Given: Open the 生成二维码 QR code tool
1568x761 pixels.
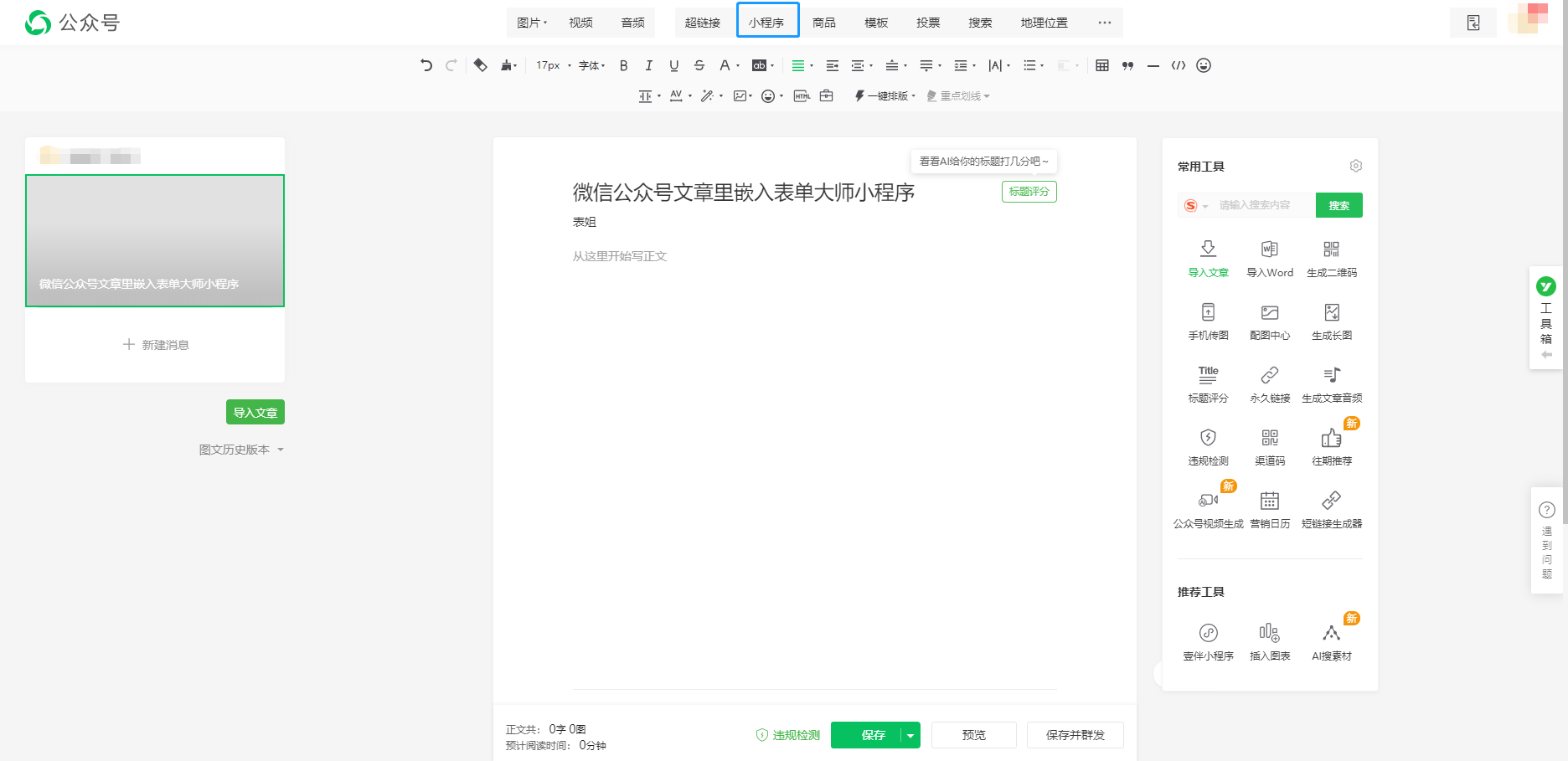Looking at the screenshot, I should [1331, 257].
